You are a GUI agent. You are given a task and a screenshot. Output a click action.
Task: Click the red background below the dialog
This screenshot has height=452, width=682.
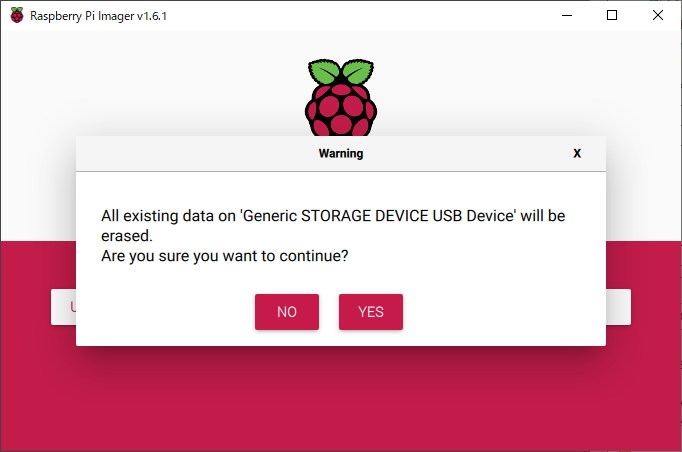[x=341, y=398]
